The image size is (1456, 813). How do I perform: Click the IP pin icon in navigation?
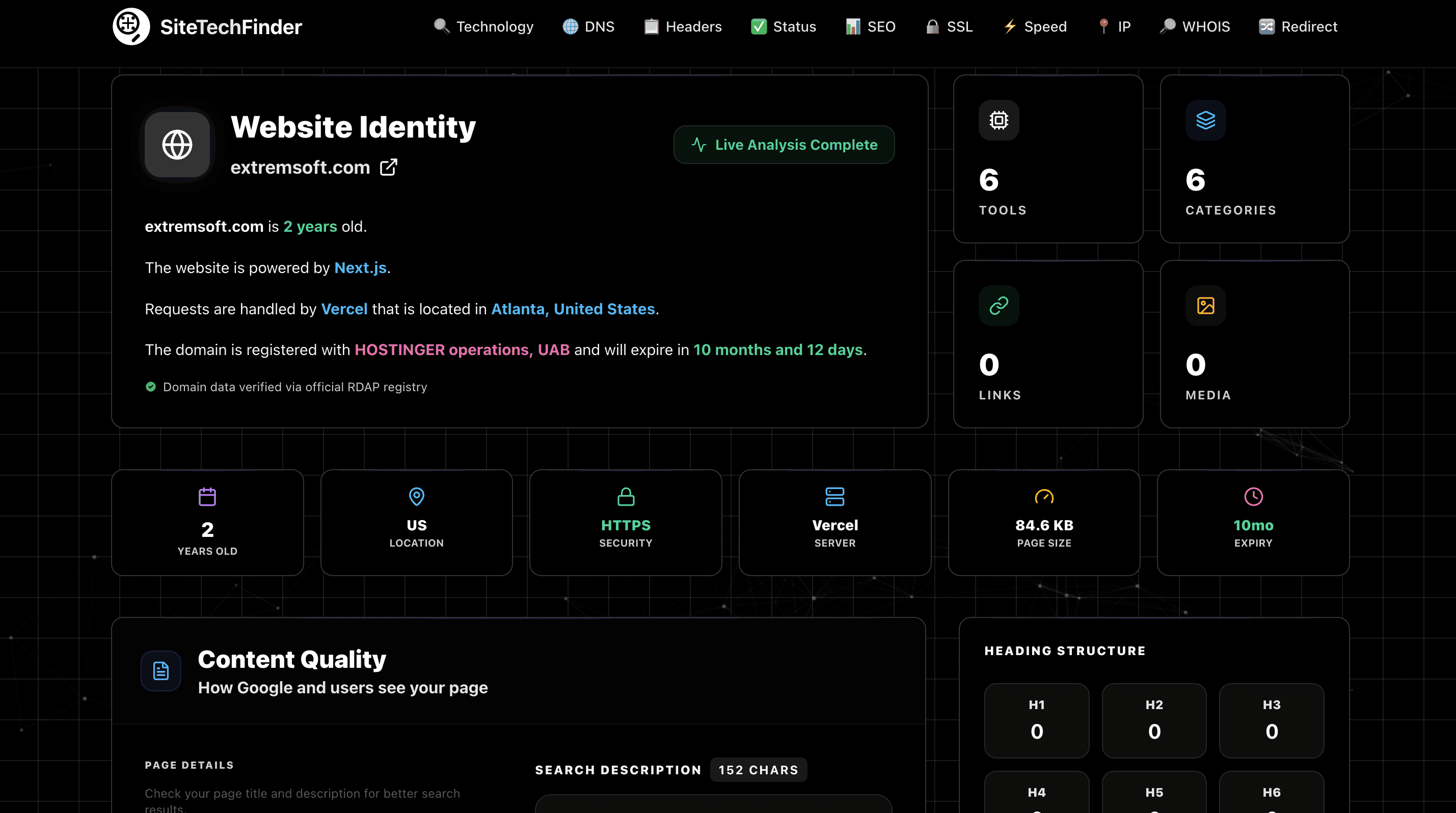[1103, 26]
